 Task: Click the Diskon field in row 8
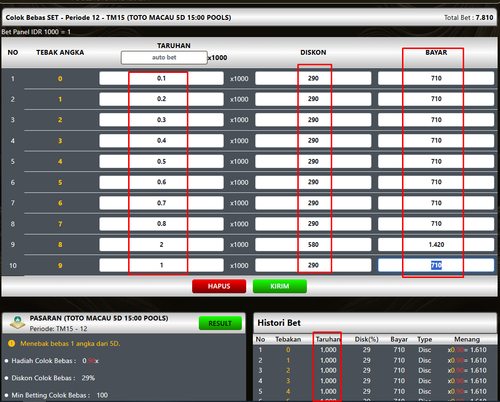pos(313,224)
